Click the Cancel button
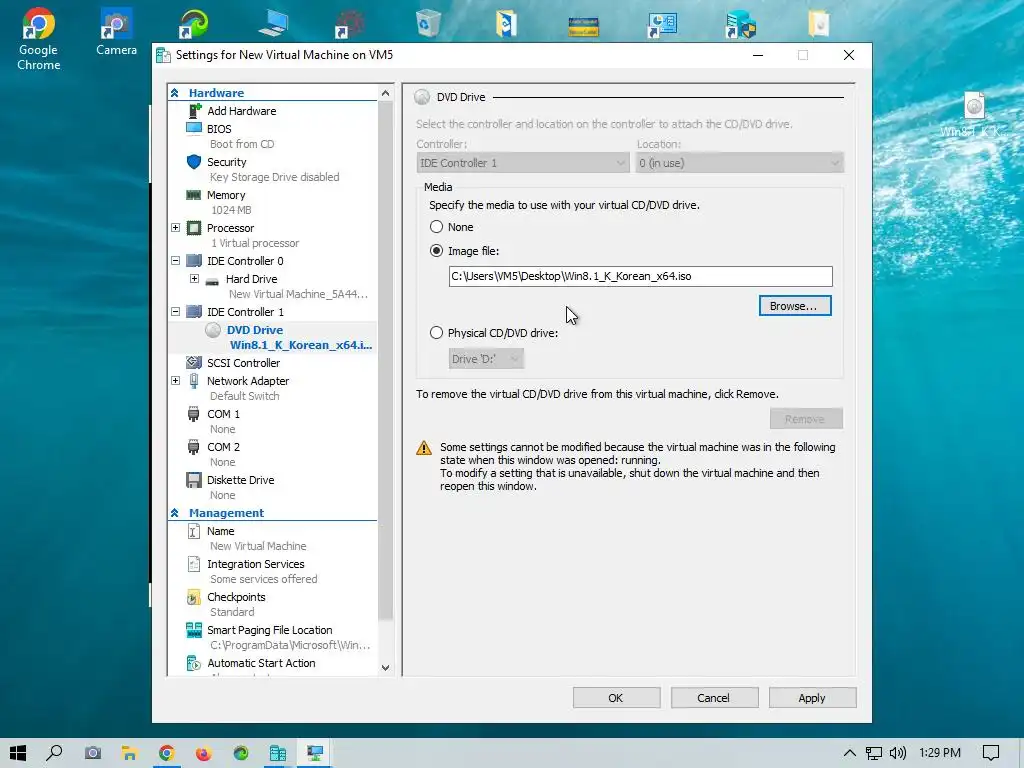Screen dimensions: 1024x768 click(714, 697)
